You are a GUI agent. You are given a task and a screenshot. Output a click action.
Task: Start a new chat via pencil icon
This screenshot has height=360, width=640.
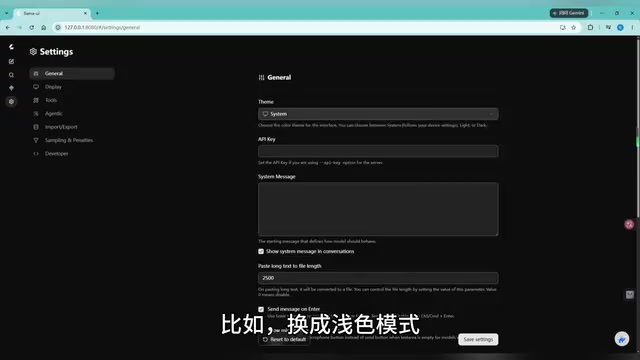(x=11, y=62)
